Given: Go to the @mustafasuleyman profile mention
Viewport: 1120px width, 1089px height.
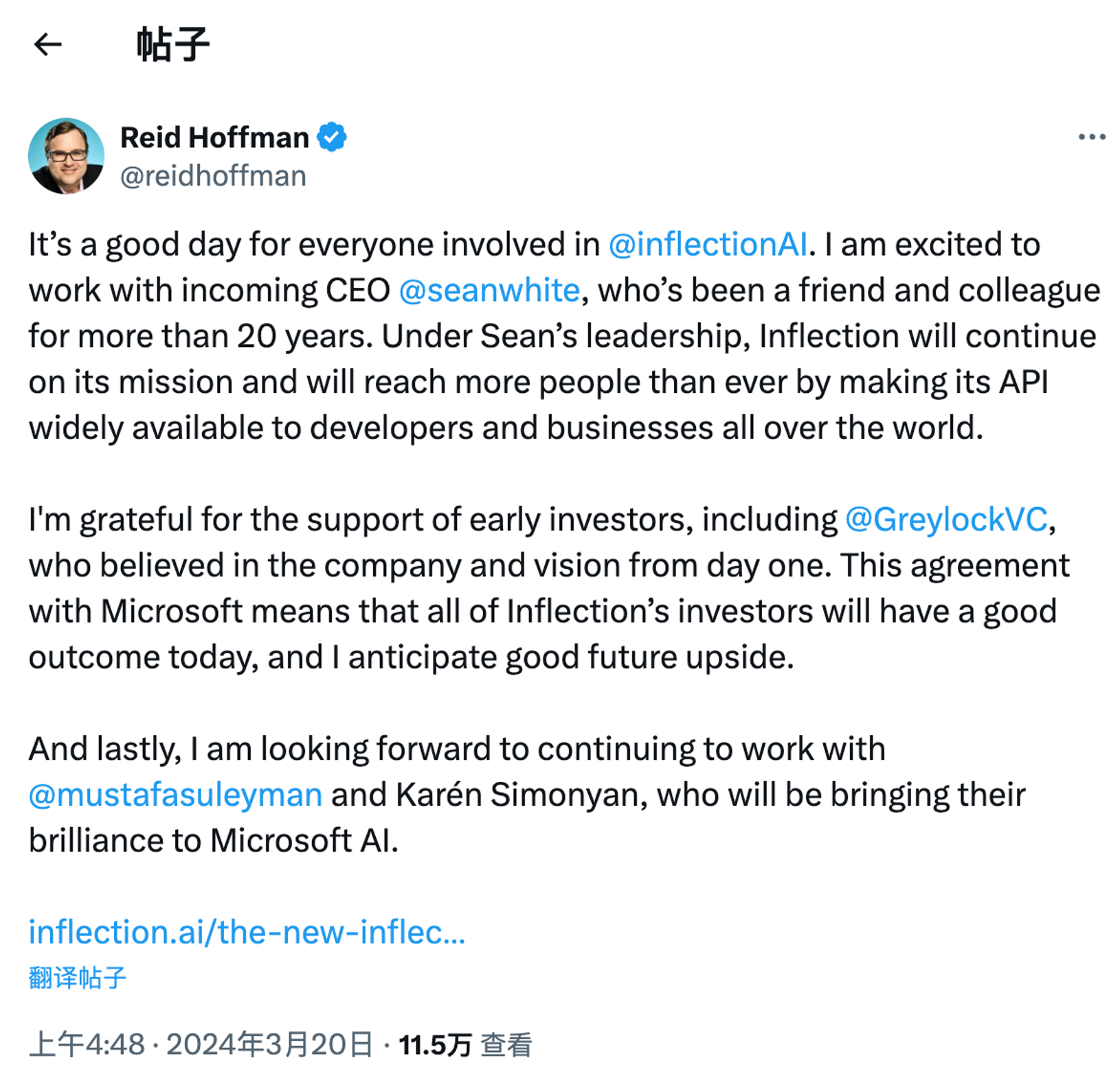Looking at the screenshot, I should [x=176, y=795].
